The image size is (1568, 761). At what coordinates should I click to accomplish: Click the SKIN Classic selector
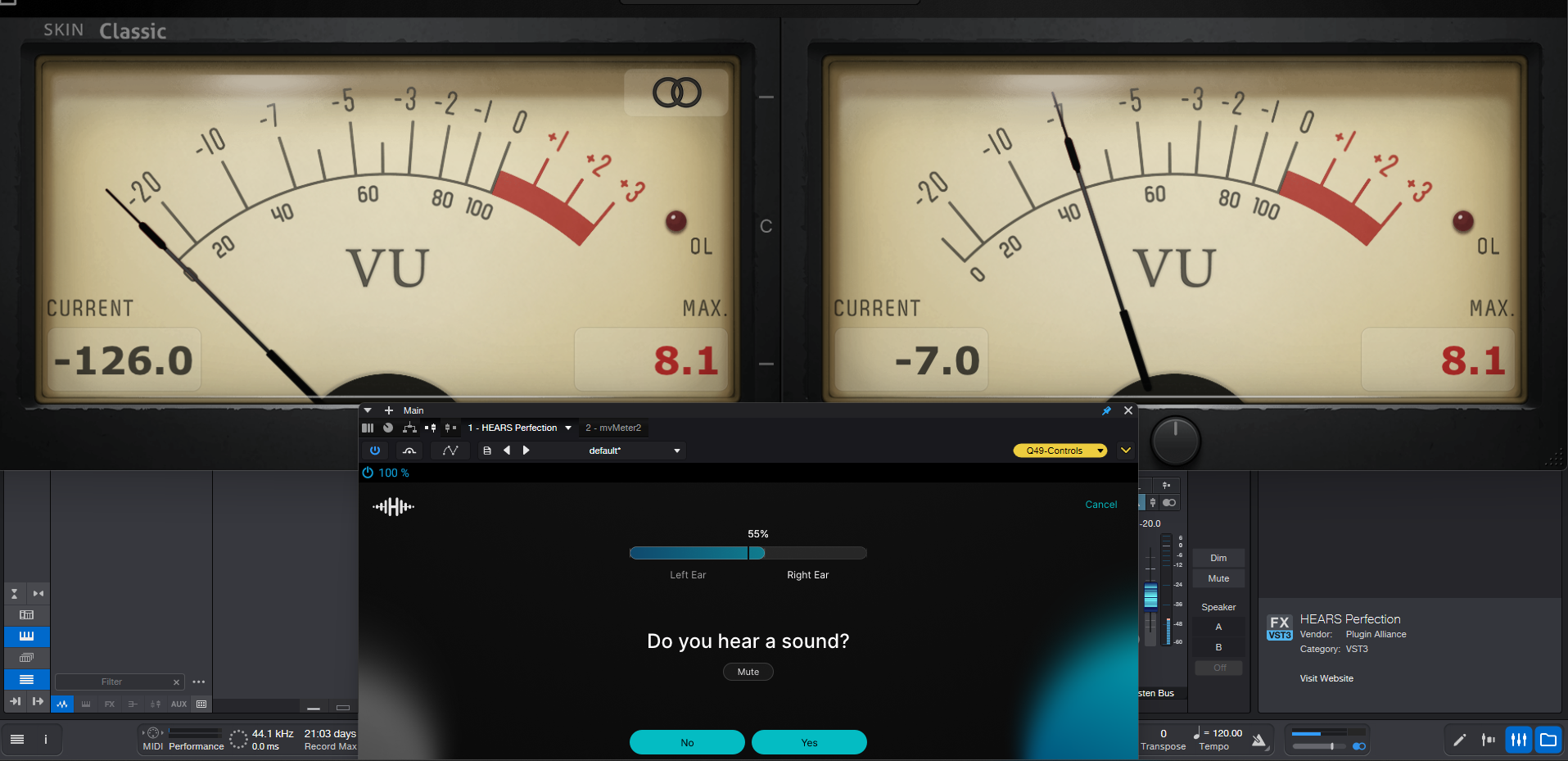point(105,31)
